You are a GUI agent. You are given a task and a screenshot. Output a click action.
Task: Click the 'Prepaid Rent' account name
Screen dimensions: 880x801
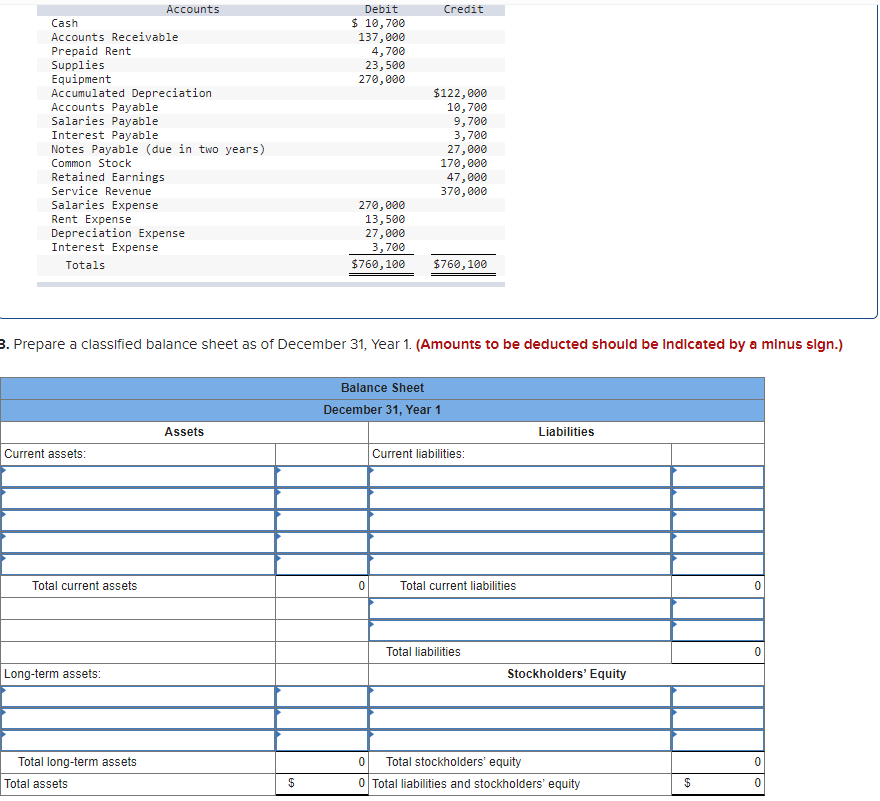tap(91, 51)
